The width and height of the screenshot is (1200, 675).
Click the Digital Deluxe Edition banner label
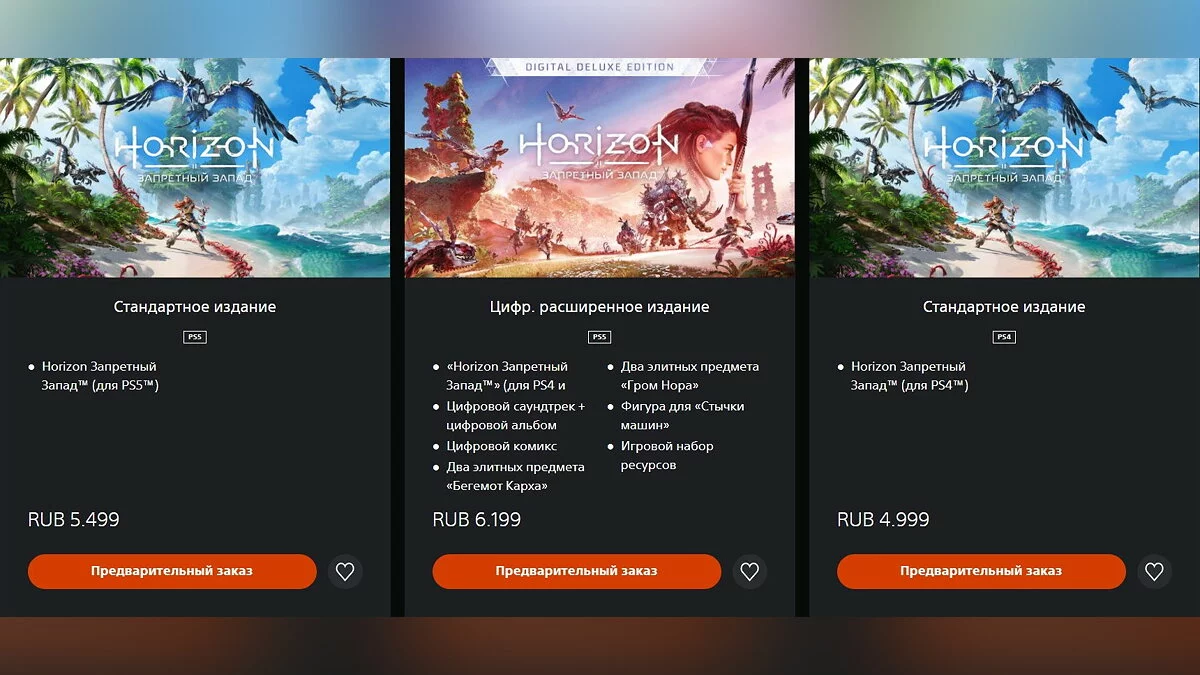(x=599, y=67)
